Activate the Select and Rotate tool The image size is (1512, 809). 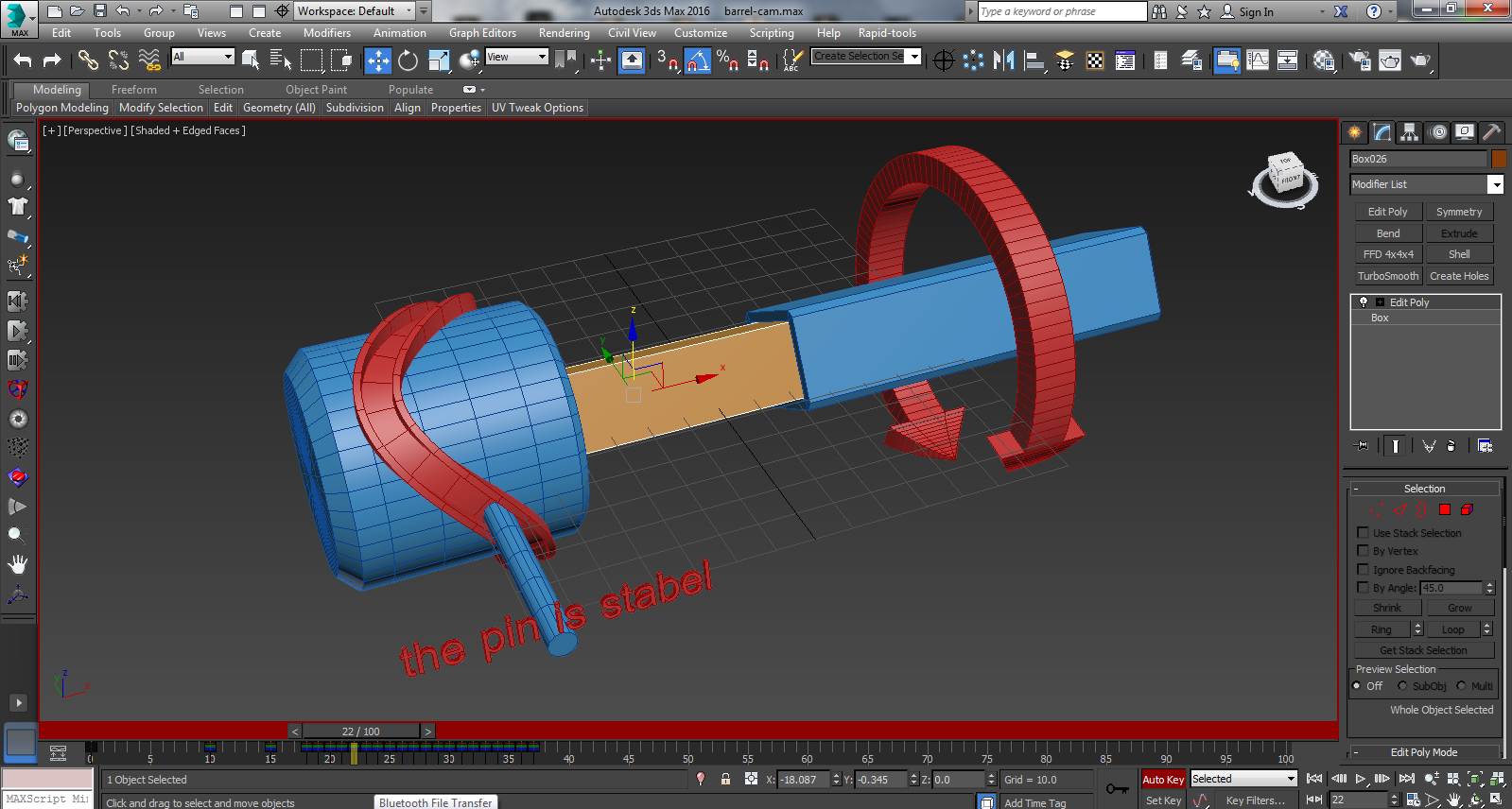point(408,60)
